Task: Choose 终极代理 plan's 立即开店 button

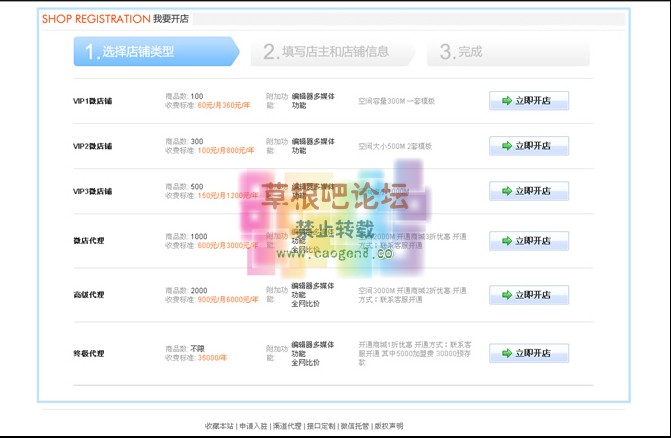Action: coord(528,353)
